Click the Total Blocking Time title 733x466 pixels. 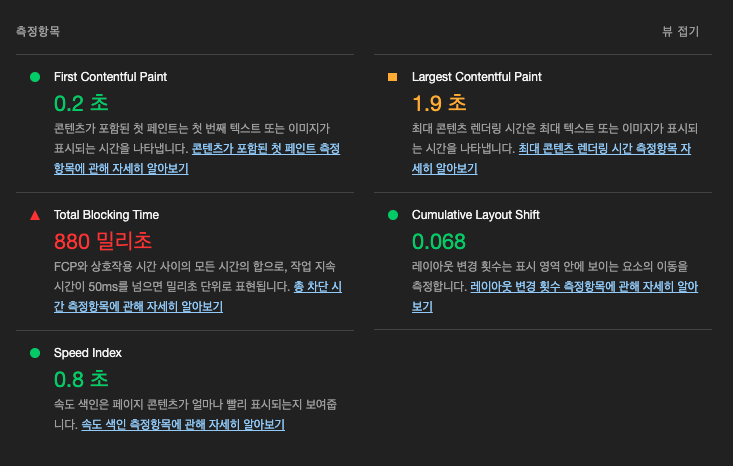[x=107, y=215]
